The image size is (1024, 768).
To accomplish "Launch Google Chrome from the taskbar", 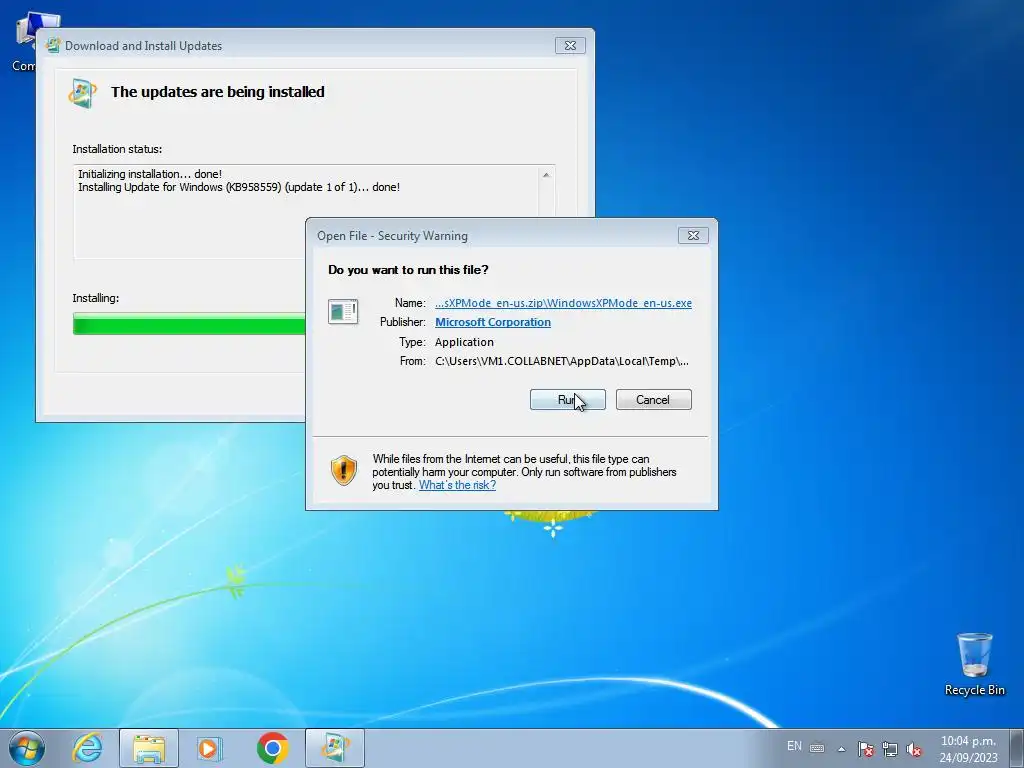I will click(272, 748).
